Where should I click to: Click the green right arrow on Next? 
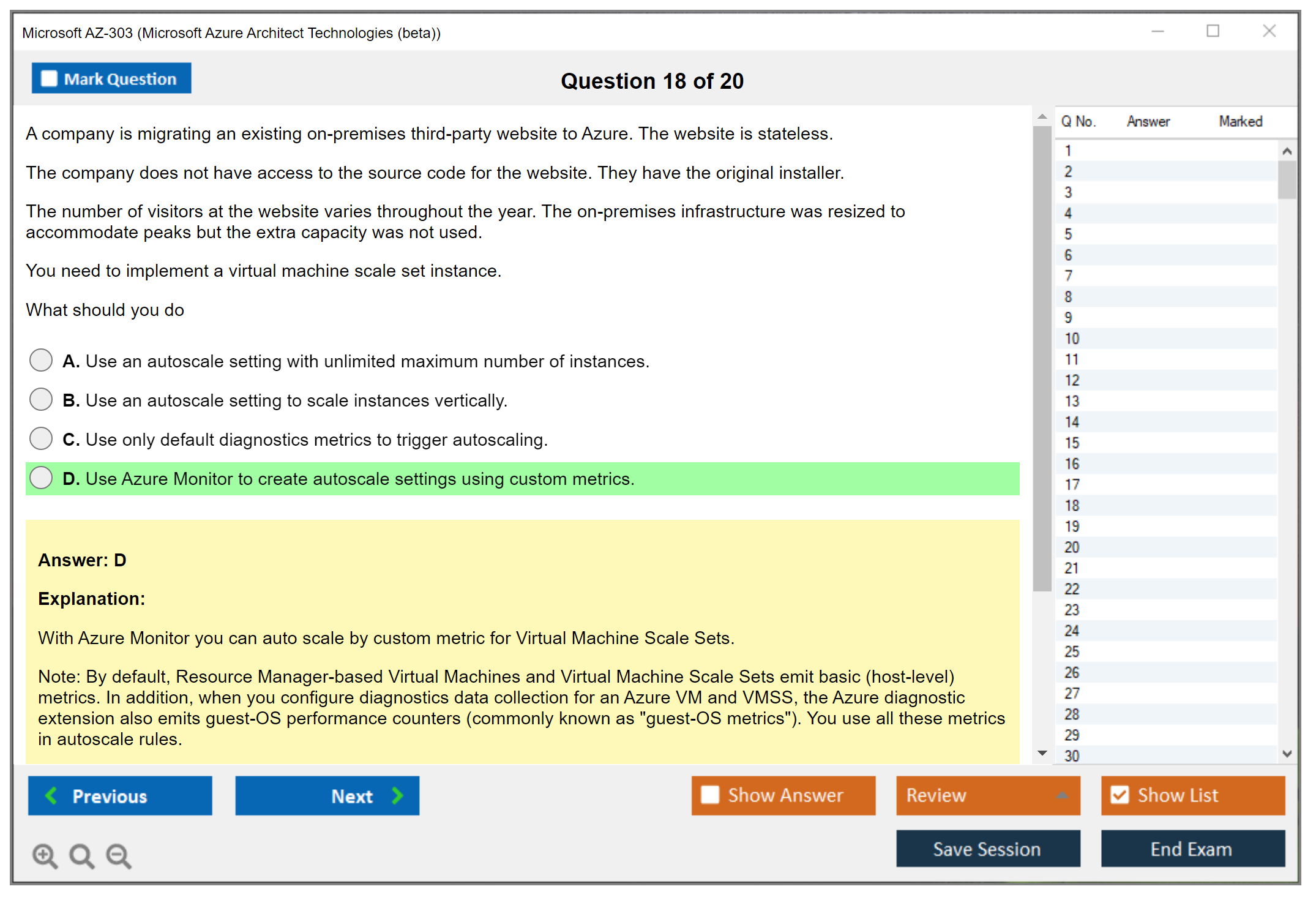tap(397, 796)
